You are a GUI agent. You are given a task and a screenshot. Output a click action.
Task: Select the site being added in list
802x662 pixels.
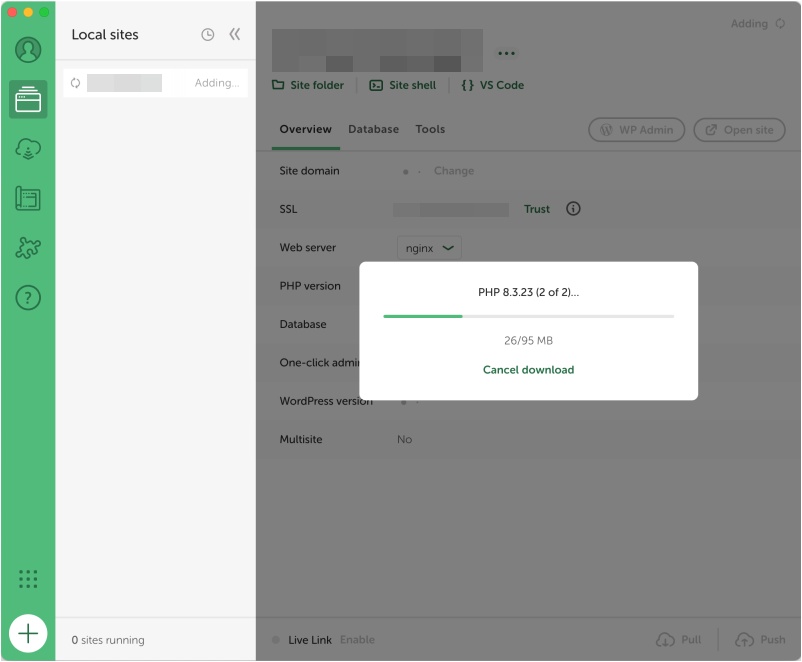click(155, 83)
